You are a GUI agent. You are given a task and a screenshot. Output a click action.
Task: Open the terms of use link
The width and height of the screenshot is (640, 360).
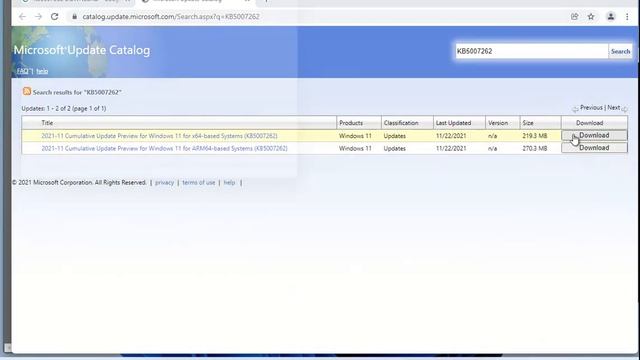199,182
